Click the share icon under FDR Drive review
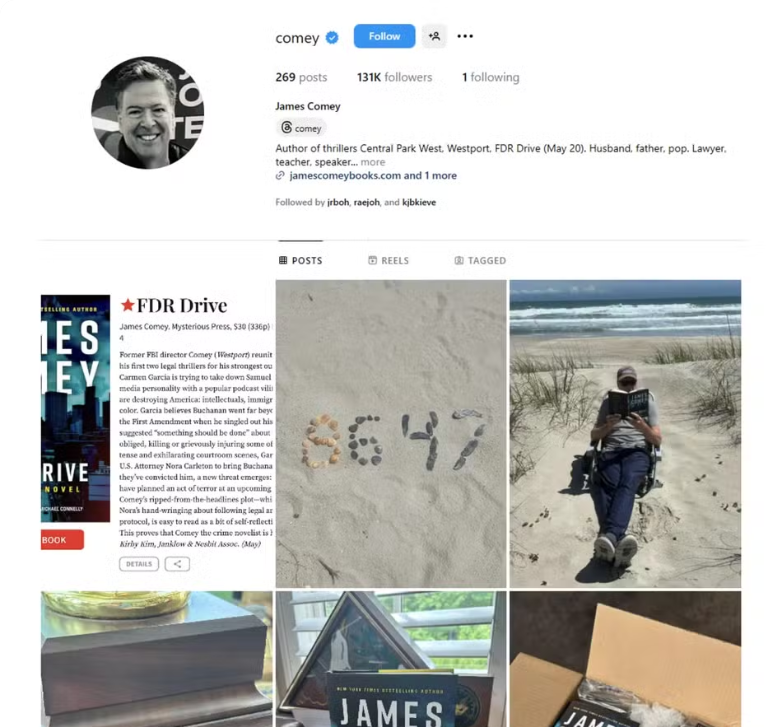Screen dimensions: 771x727 [x=177, y=564]
